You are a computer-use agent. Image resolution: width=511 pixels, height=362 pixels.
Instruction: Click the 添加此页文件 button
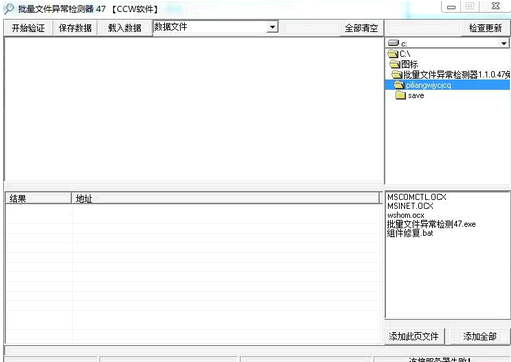(413, 336)
